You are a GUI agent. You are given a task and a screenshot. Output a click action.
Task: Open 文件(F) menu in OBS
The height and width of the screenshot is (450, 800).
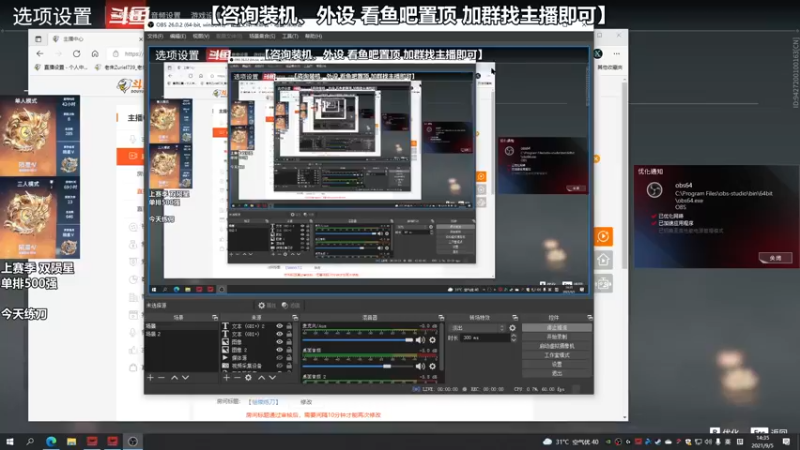point(155,36)
